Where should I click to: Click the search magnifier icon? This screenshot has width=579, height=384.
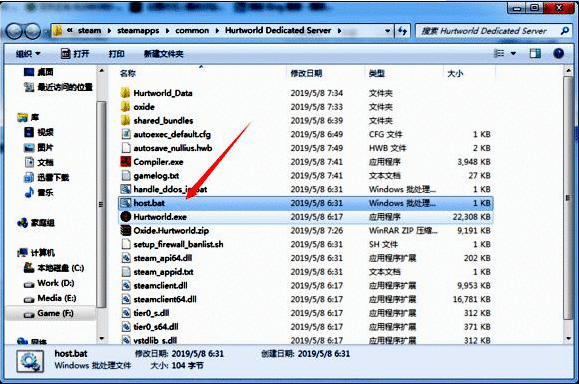point(565,31)
